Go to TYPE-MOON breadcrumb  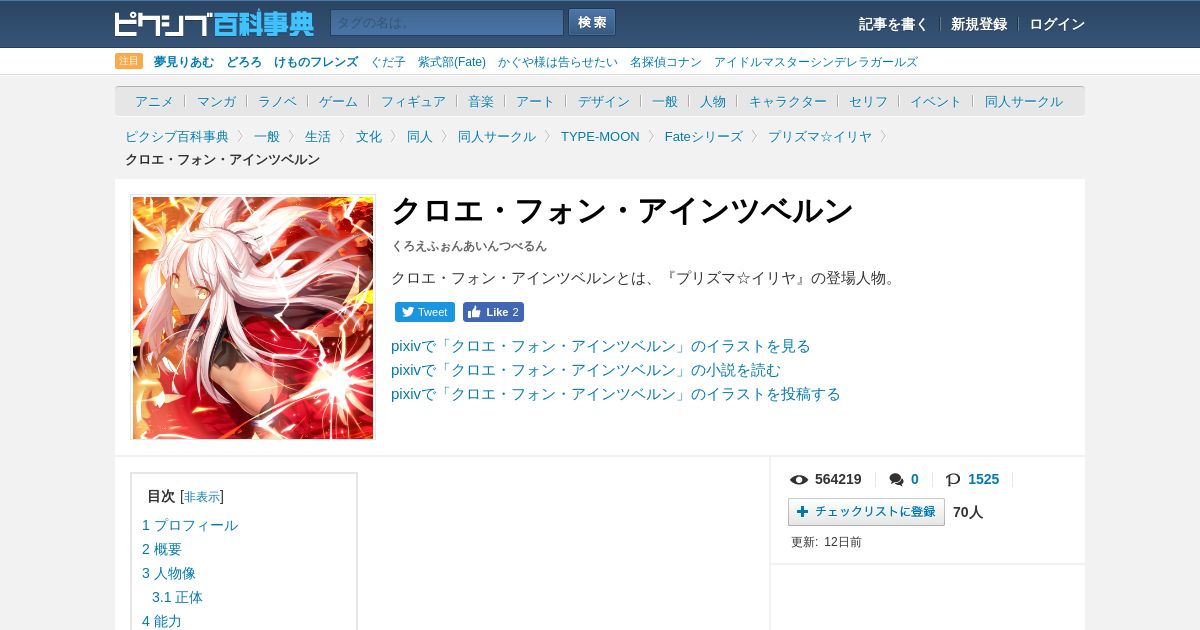(x=600, y=136)
